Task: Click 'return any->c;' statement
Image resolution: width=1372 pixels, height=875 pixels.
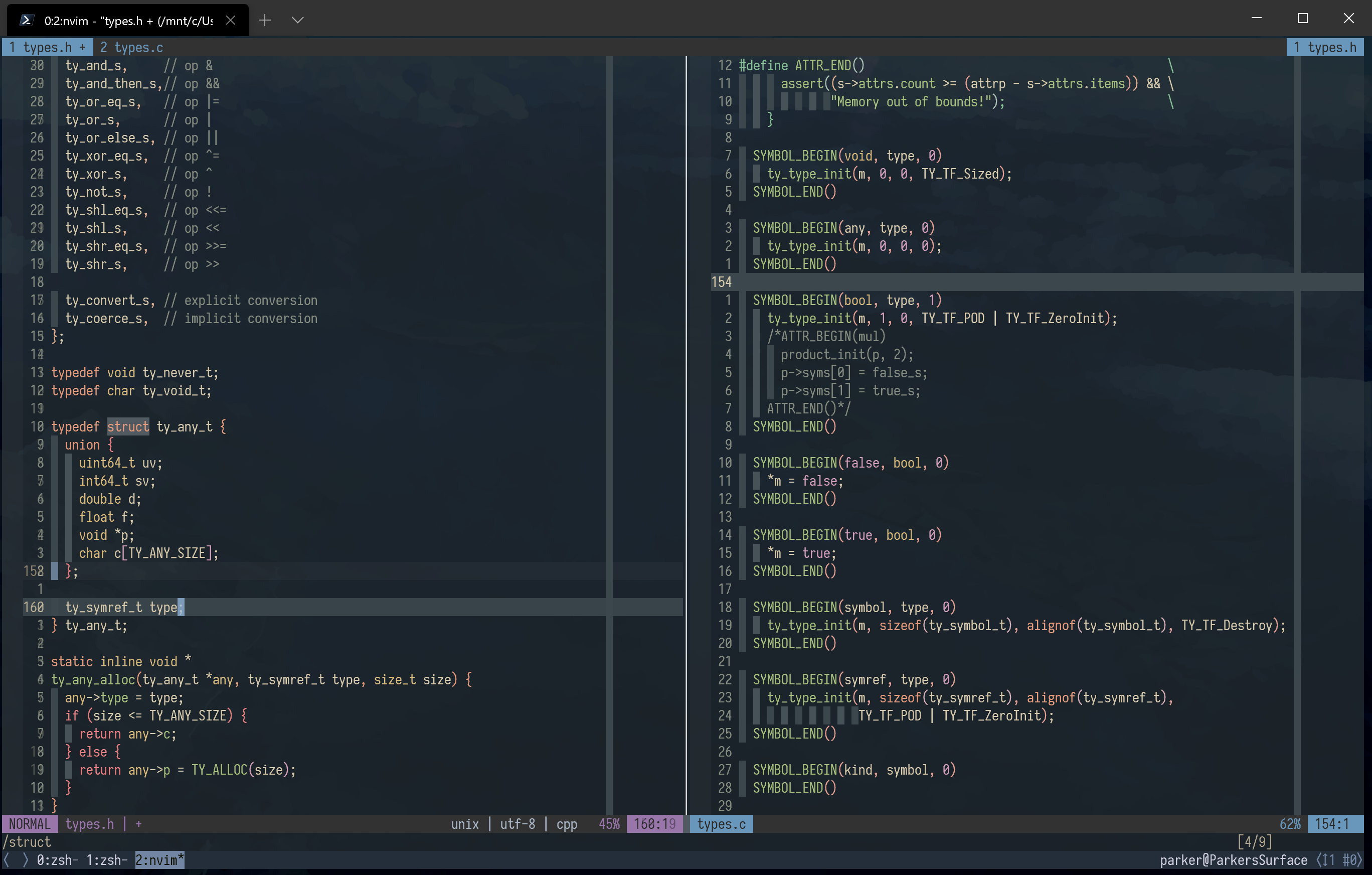Action: pos(128,734)
